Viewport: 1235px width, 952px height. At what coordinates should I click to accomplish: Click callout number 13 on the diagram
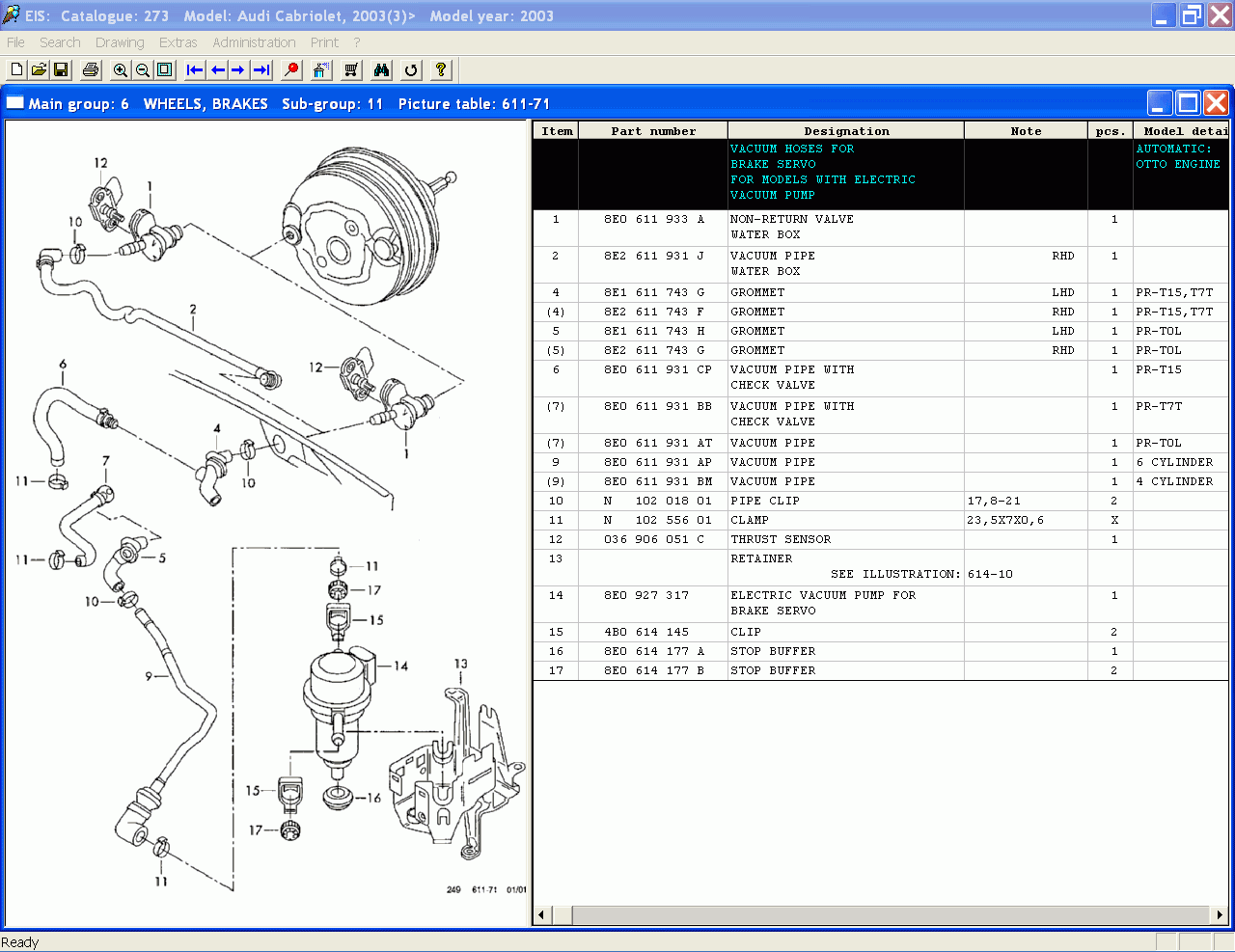(x=460, y=664)
